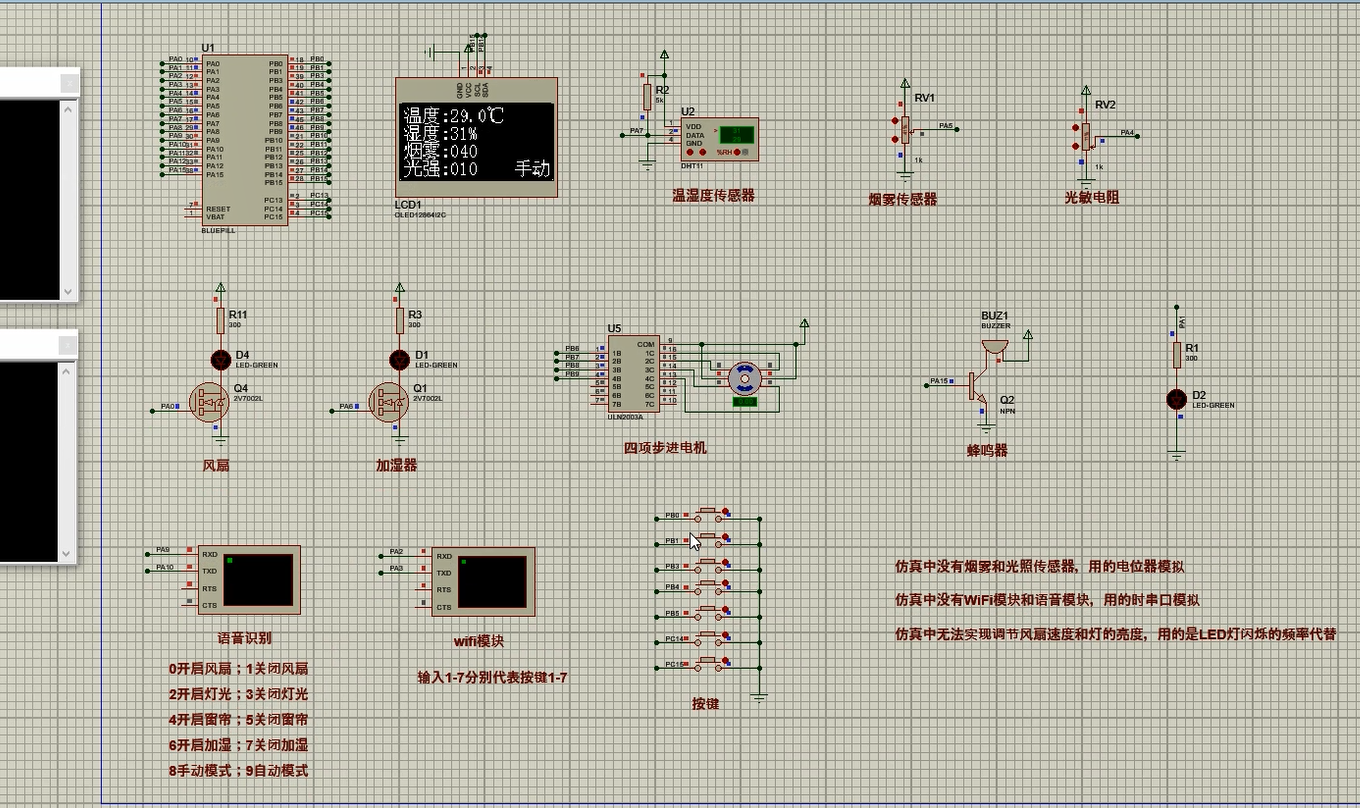Select the D4 fan LED indicator
1360x808 pixels.
(220, 359)
